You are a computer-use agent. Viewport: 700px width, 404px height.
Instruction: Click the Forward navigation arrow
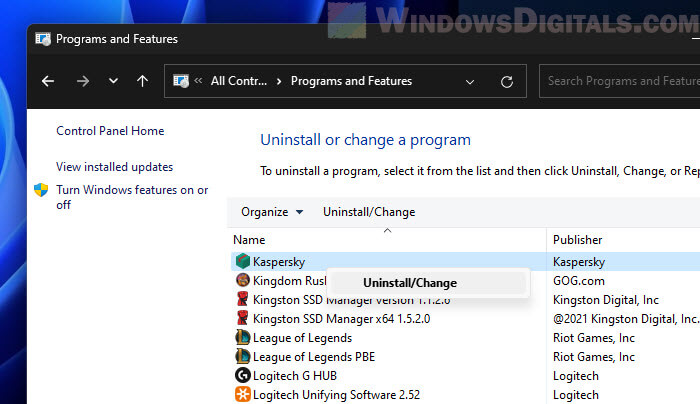(x=83, y=81)
